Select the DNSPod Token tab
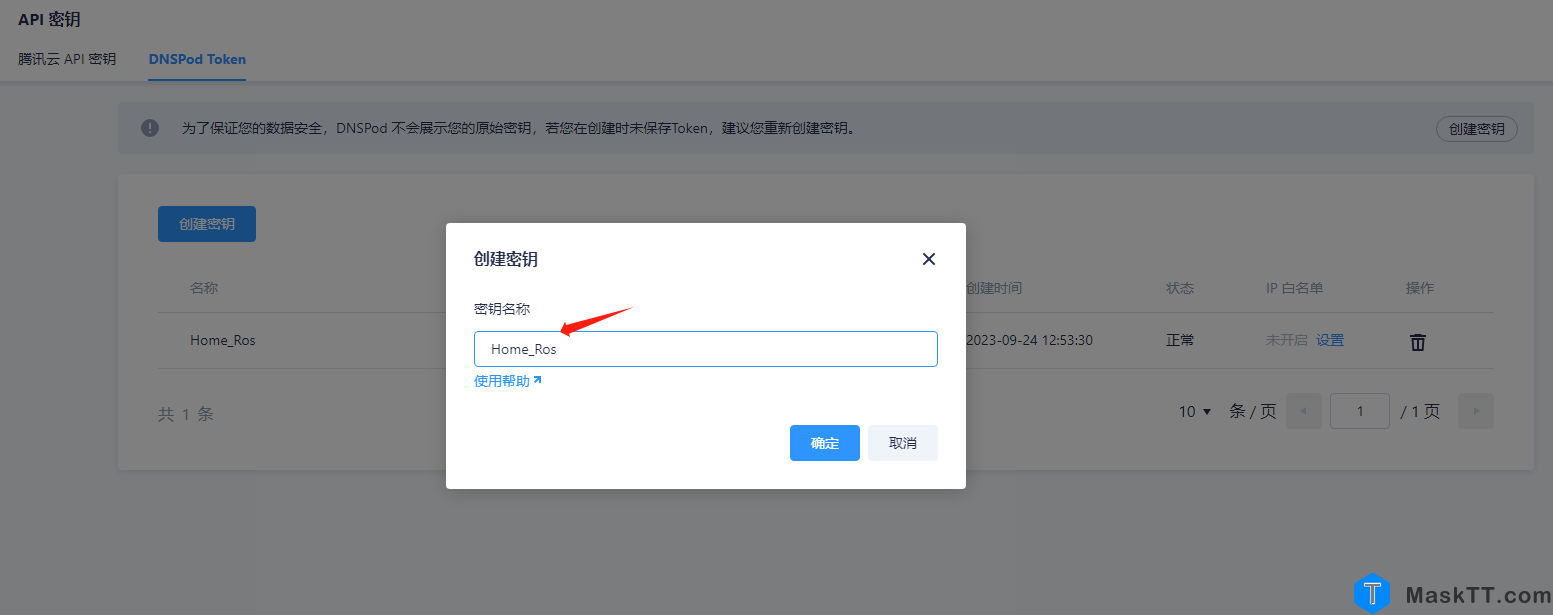This screenshot has width=1553, height=615. coord(197,59)
